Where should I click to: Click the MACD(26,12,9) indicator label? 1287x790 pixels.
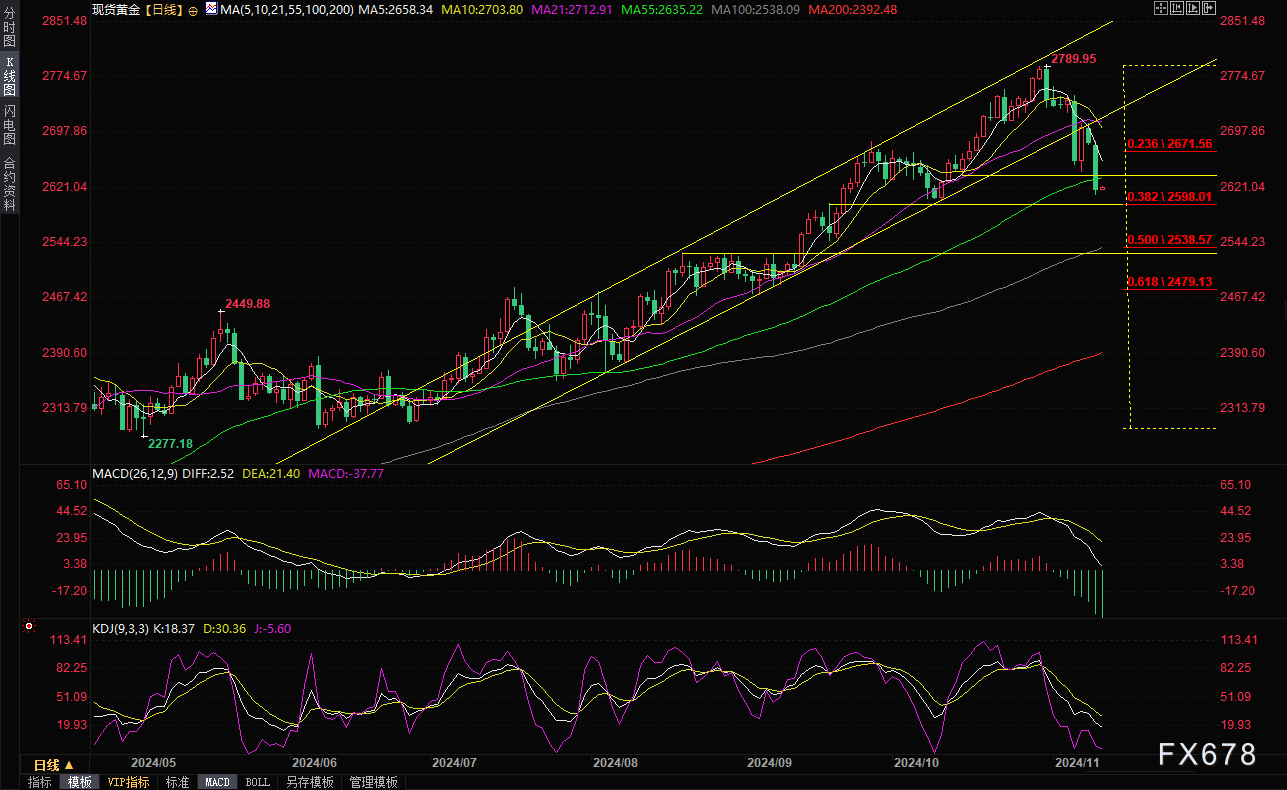pos(133,473)
